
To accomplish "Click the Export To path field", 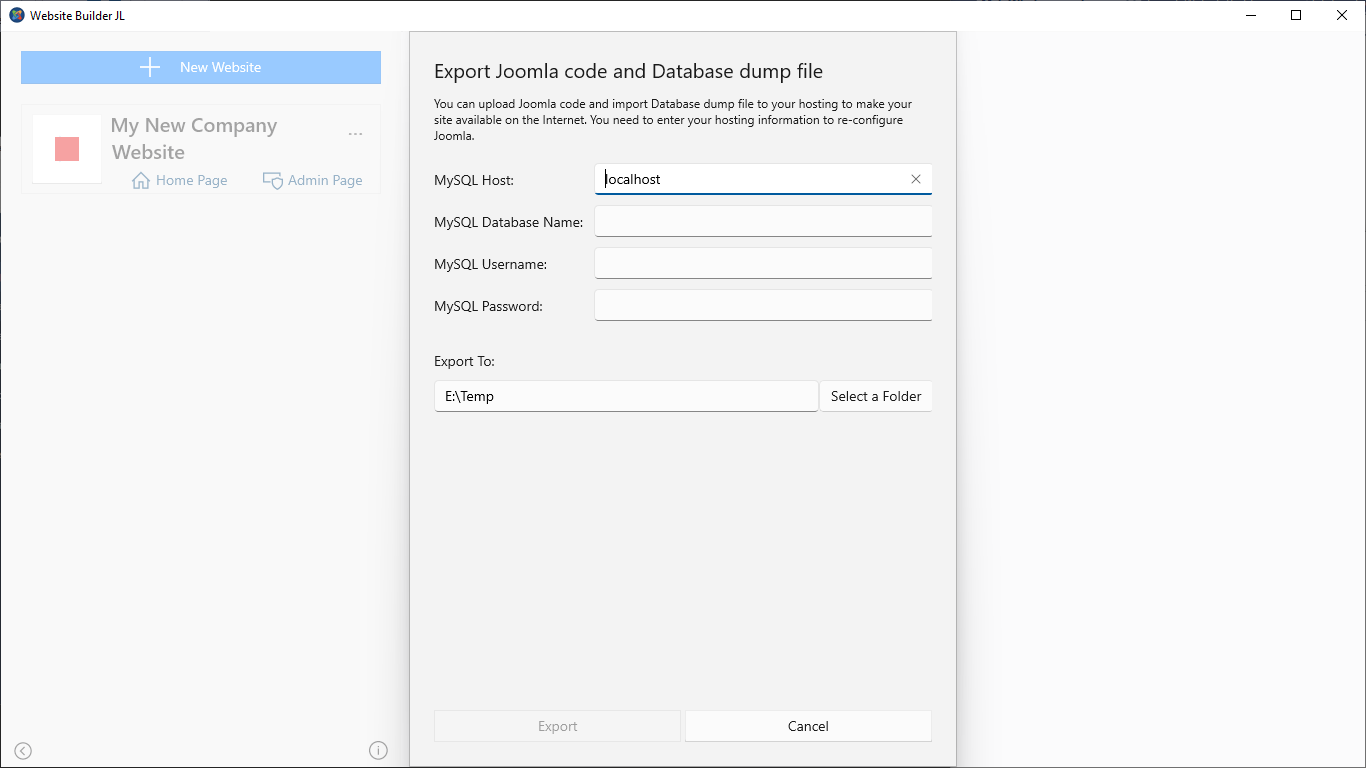I will coord(626,396).
